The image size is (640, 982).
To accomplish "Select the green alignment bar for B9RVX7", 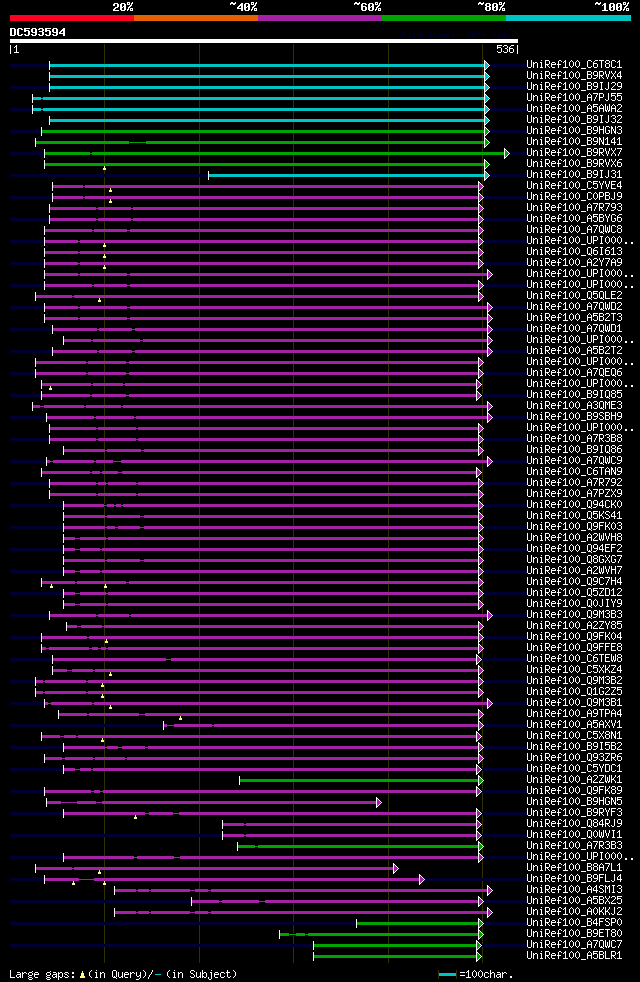I will click(x=277, y=153).
